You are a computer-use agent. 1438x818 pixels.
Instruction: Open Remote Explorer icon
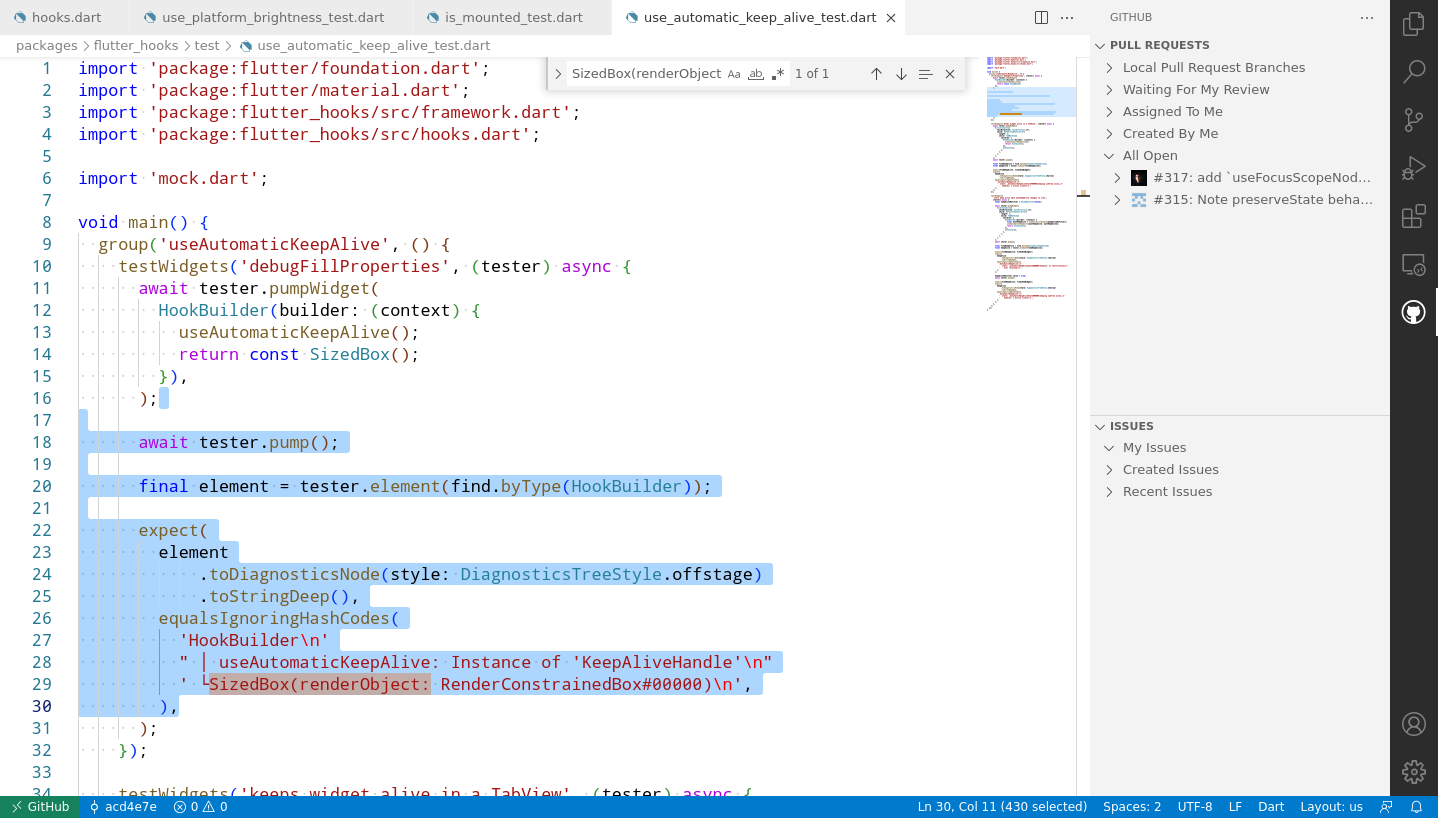tap(1413, 265)
